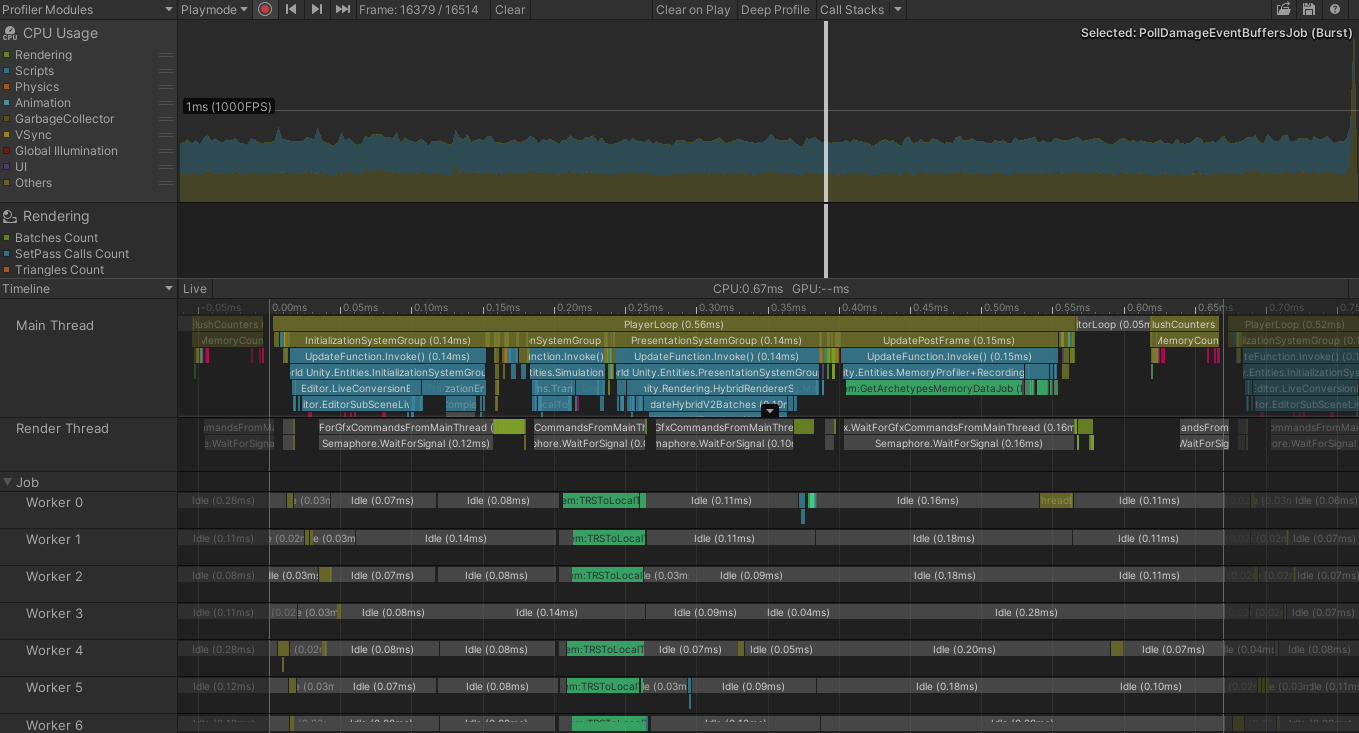Open the Playmode target dropdown
The image size is (1359, 733).
pos(214,9)
